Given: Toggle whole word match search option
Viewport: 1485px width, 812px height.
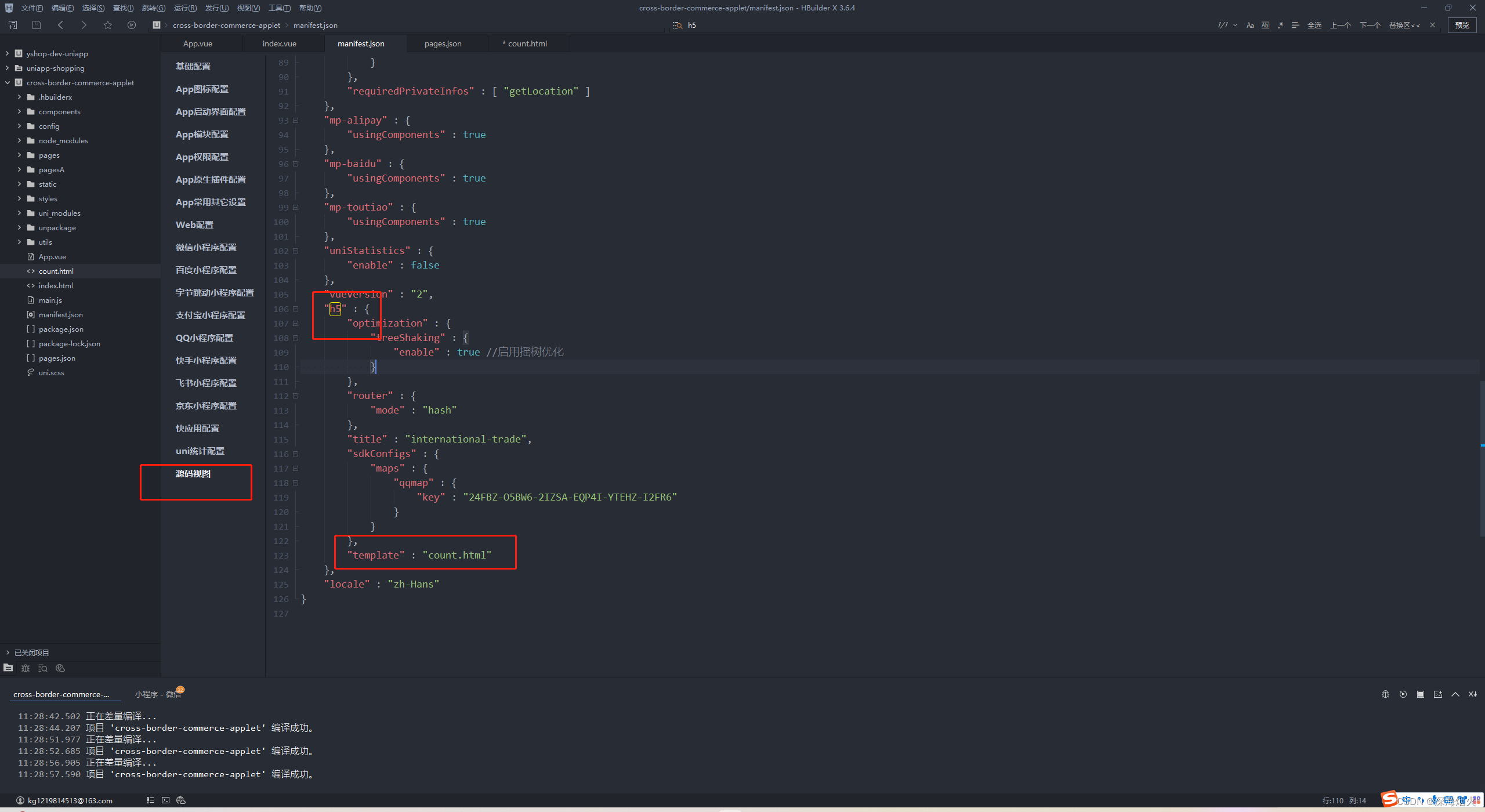Looking at the screenshot, I should [1265, 25].
